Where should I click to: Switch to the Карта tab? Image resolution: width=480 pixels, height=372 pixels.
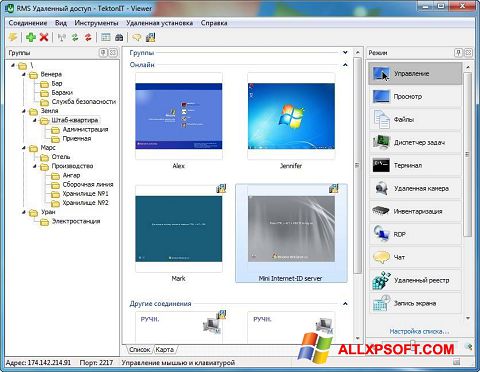tap(165, 349)
